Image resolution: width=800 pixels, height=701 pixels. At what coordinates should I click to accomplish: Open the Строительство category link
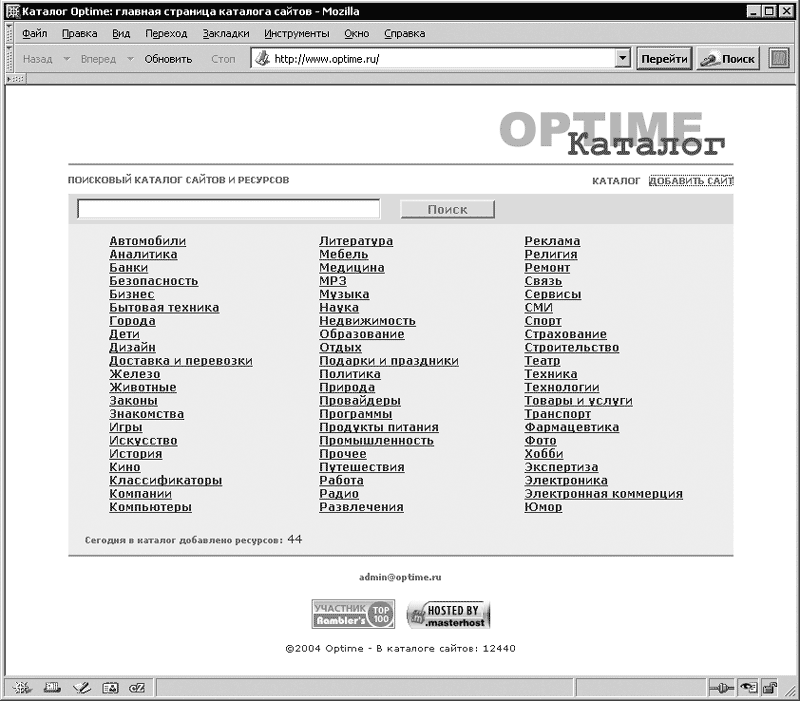coord(571,347)
